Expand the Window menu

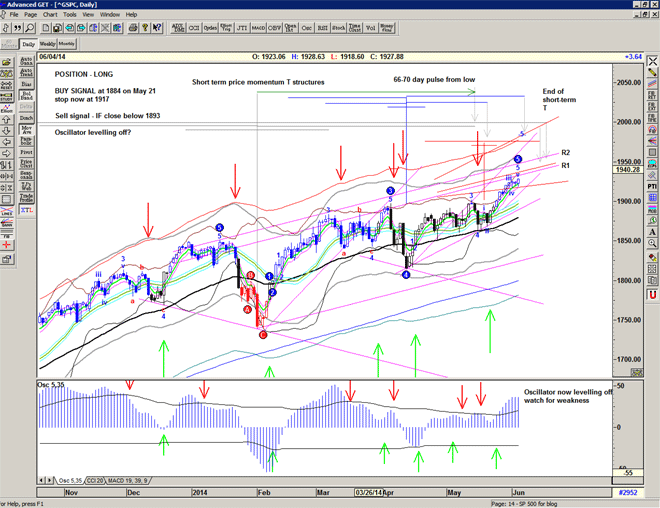[x=110, y=15]
